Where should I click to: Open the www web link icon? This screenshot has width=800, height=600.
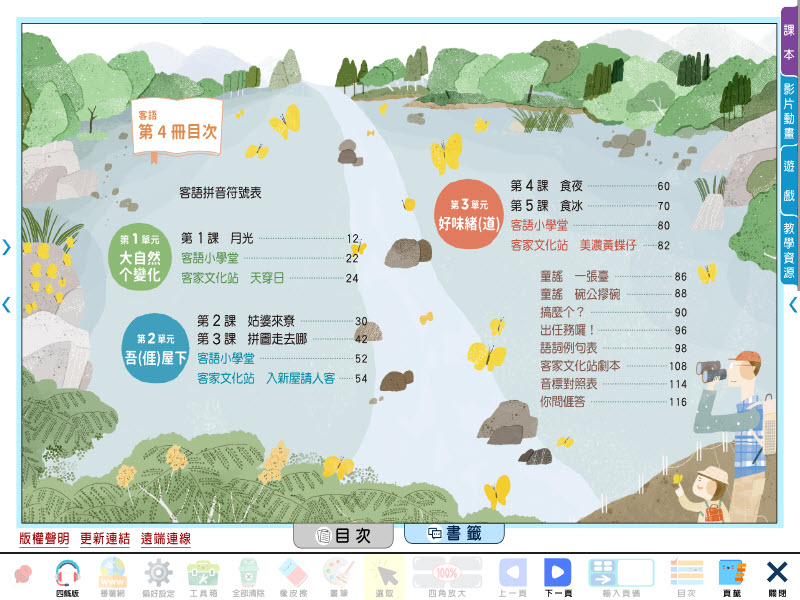(112, 577)
